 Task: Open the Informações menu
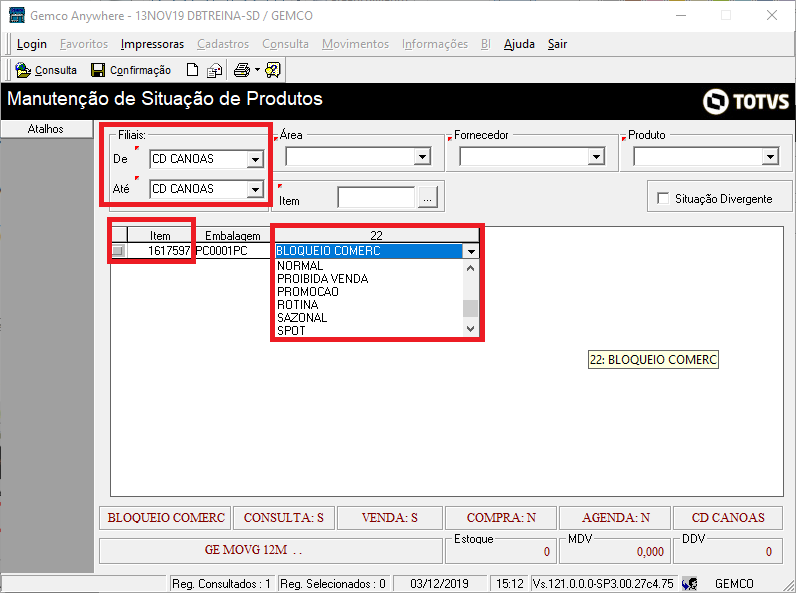coord(435,44)
